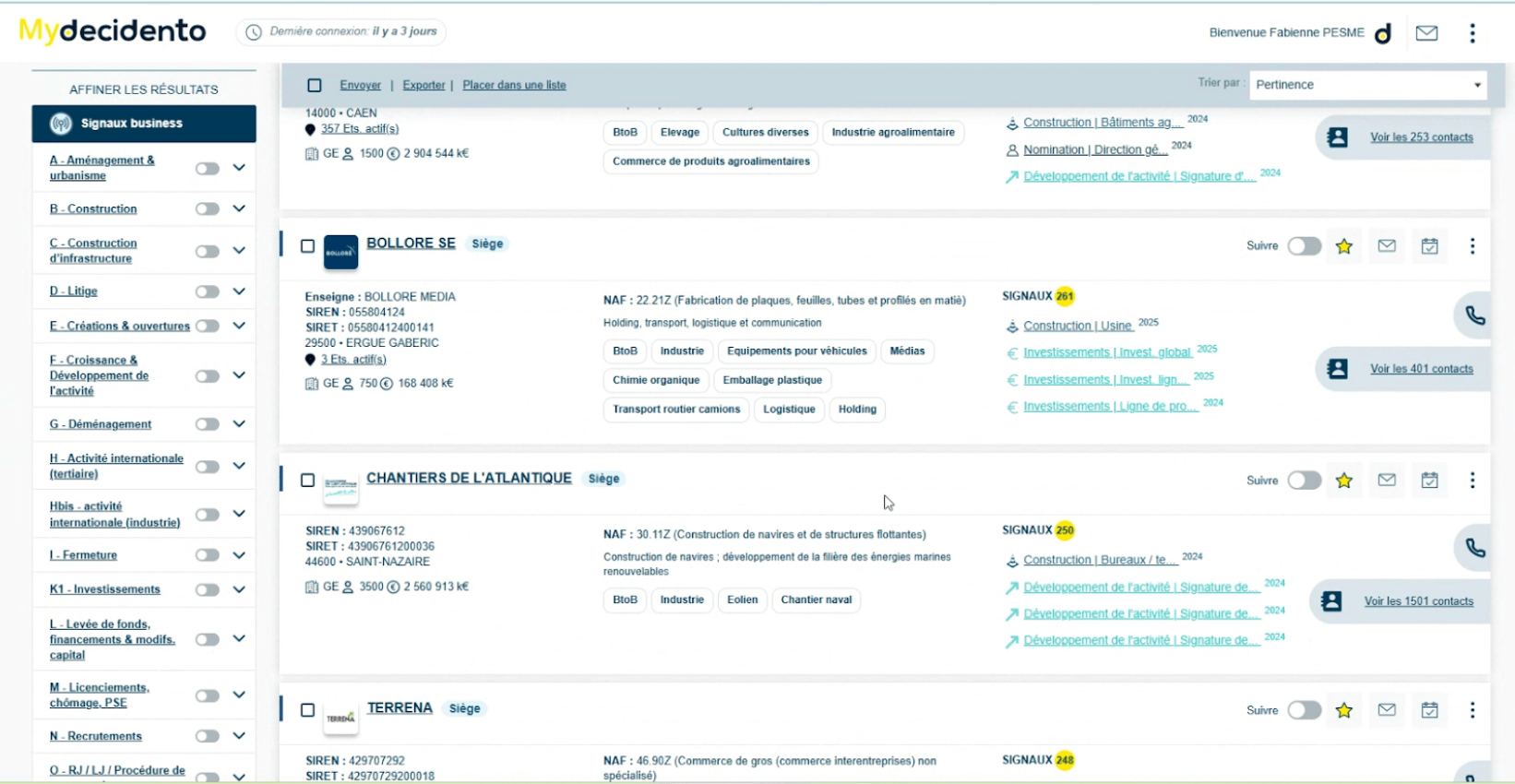This screenshot has height=784, width=1515.
Task: Enable the D - Litige filter toggle
Action: point(208,291)
